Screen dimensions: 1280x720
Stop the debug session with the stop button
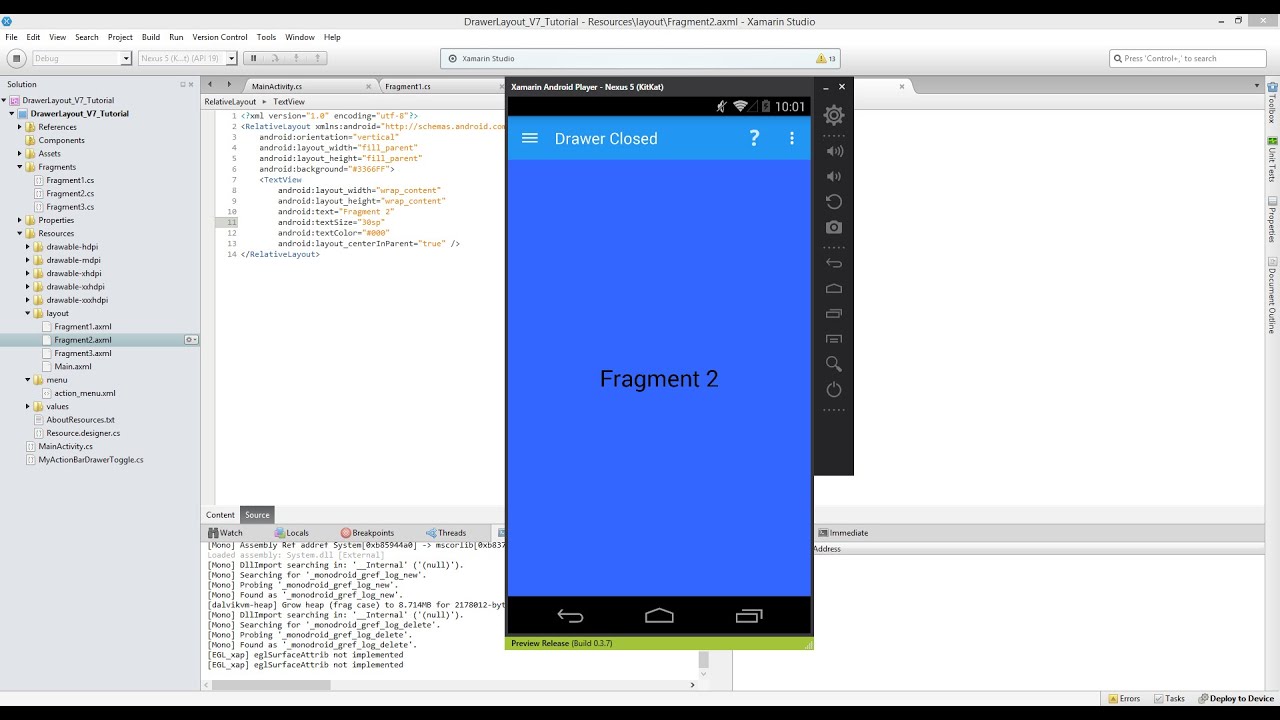(x=16, y=58)
